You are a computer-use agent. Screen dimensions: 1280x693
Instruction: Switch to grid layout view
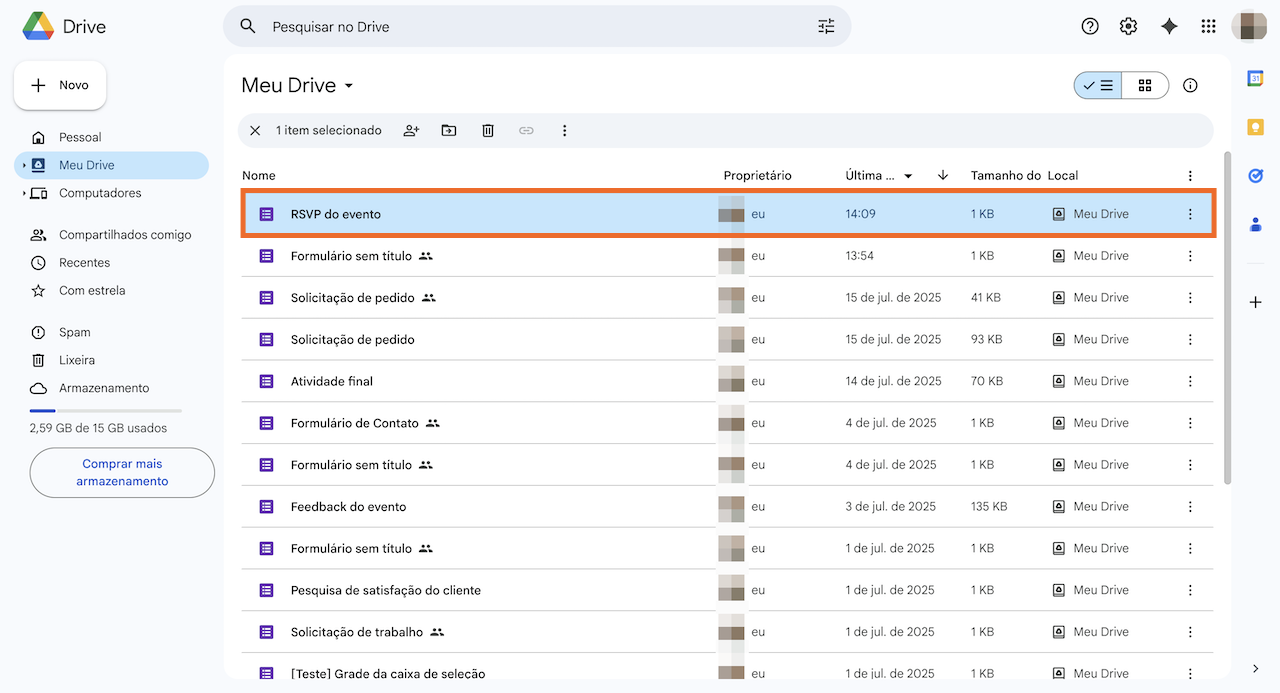point(1145,86)
